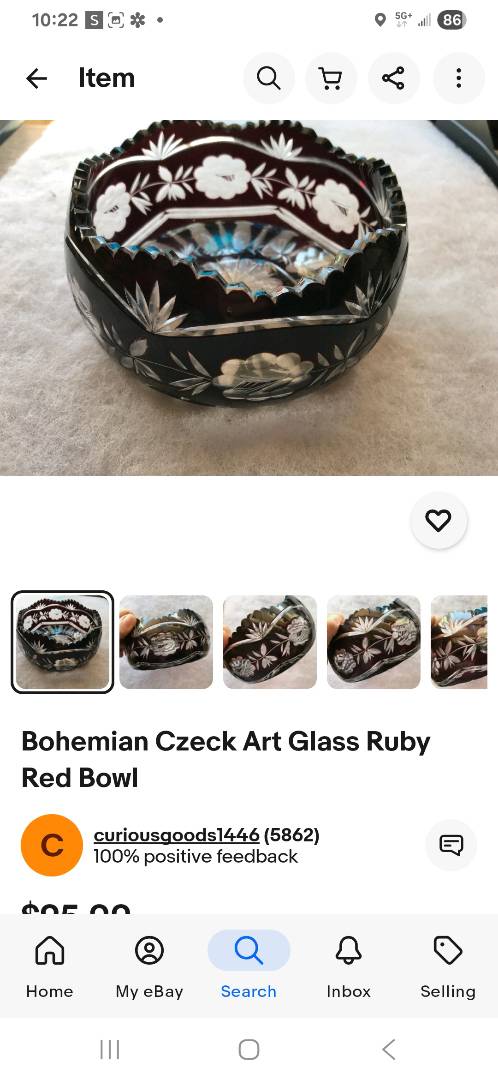Tap the orange seller avatar
This screenshot has width=498, height=1080.
52,845
